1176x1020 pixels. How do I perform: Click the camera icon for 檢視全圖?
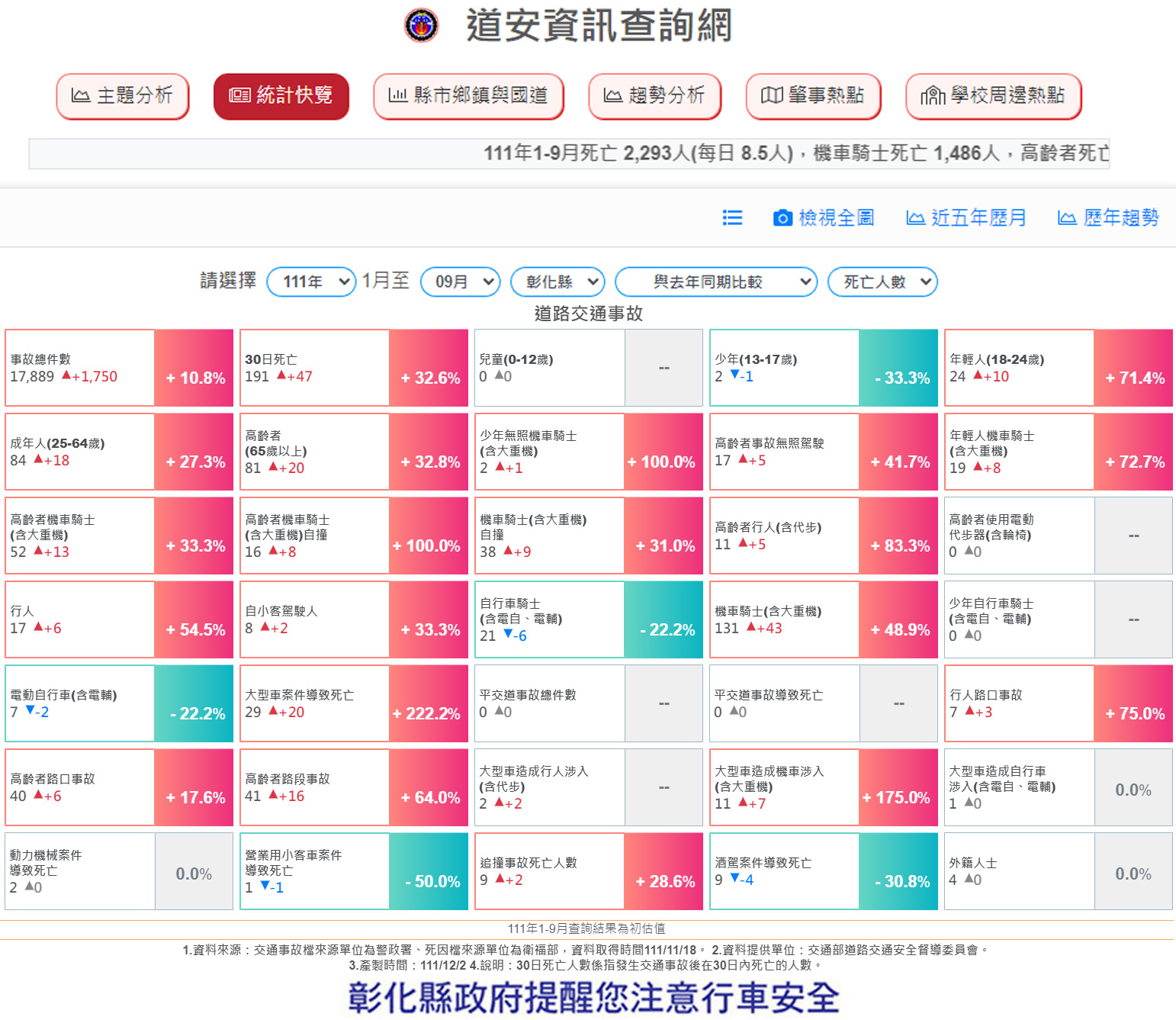(x=782, y=218)
